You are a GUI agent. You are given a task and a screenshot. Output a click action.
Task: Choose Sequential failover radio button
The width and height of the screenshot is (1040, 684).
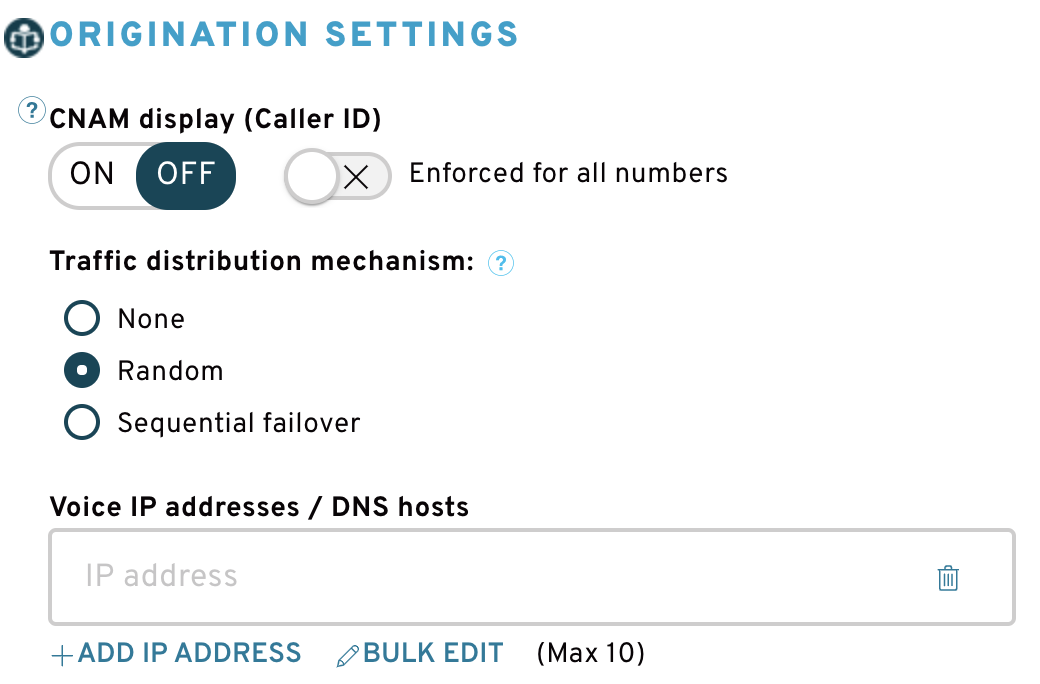[x=82, y=422]
